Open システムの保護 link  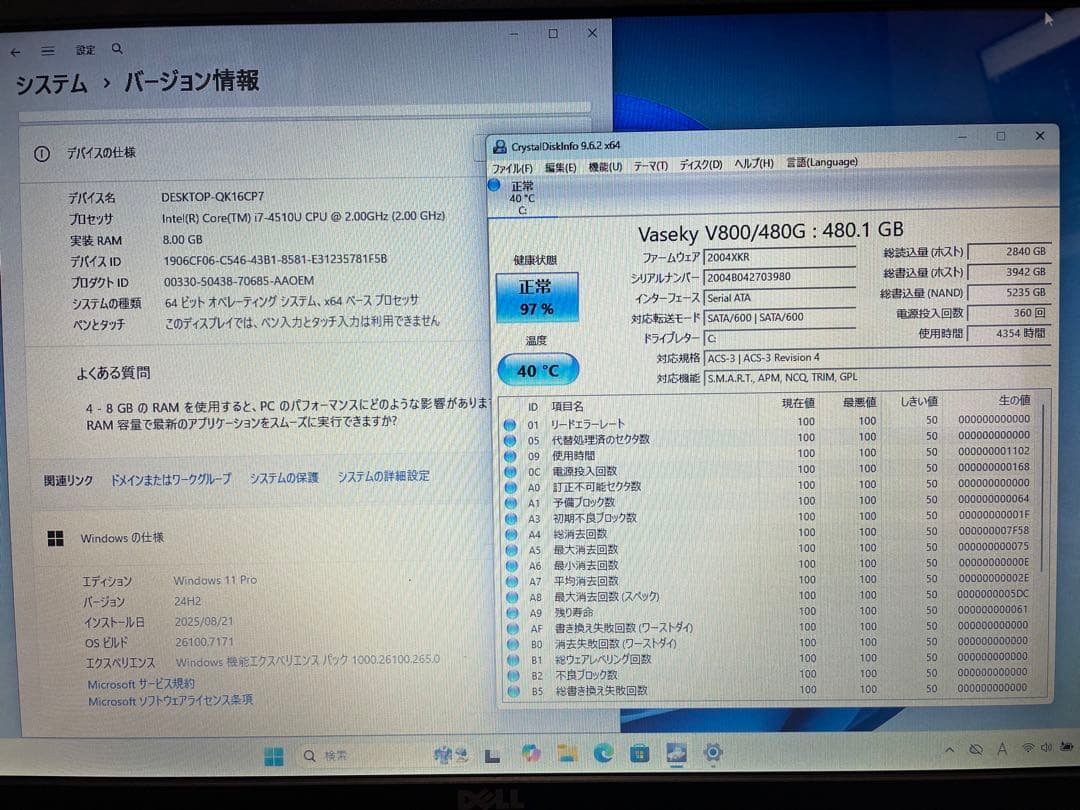point(284,477)
